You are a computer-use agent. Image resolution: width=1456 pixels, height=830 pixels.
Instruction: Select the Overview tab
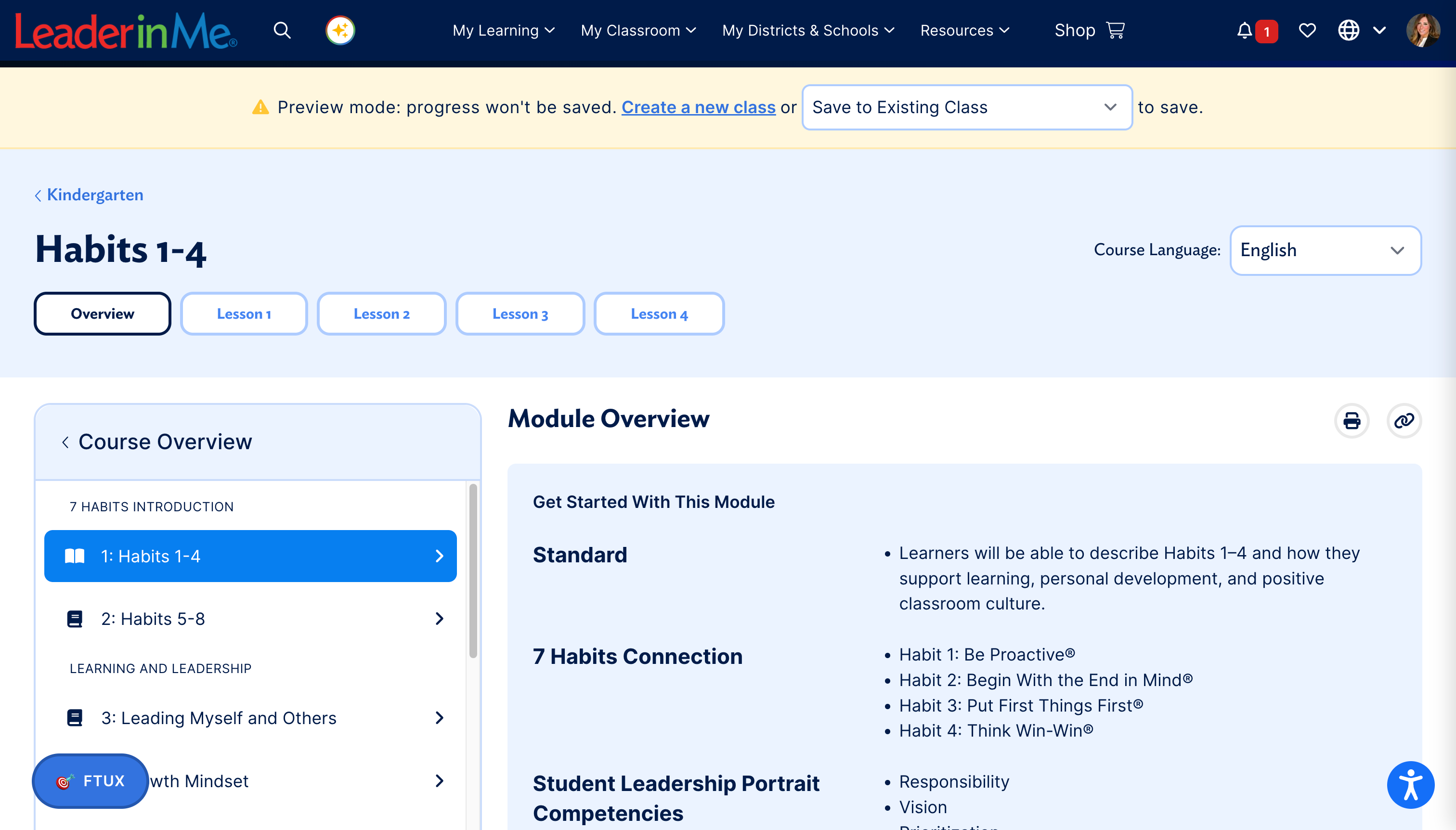click(102, 313)
